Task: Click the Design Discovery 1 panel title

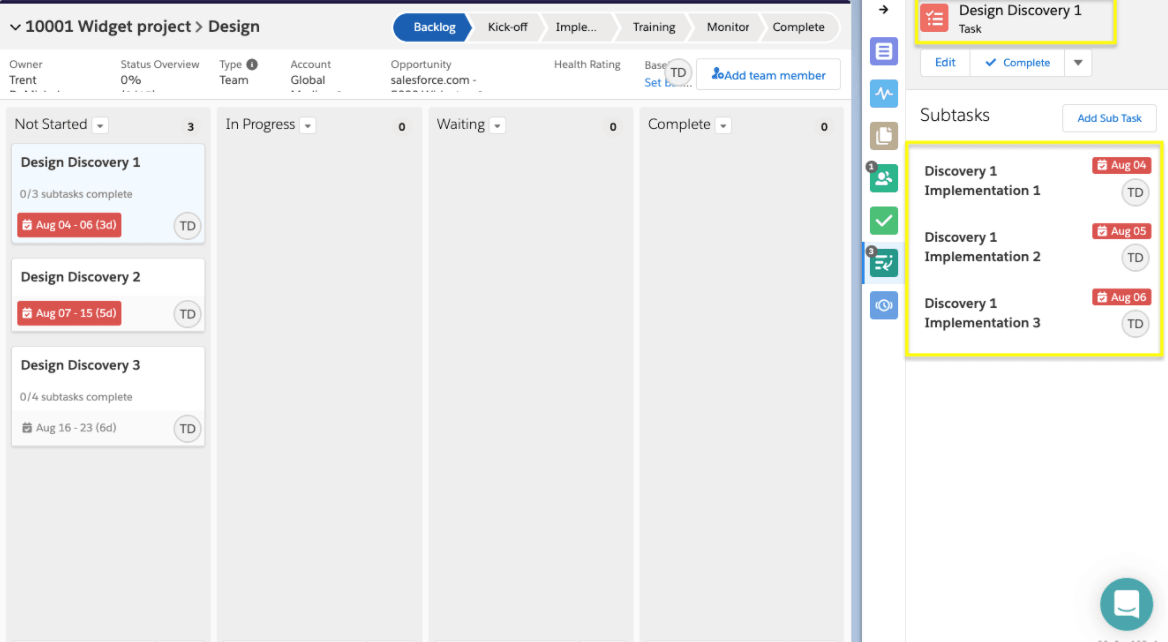Action: click(x=1020, y=10)
